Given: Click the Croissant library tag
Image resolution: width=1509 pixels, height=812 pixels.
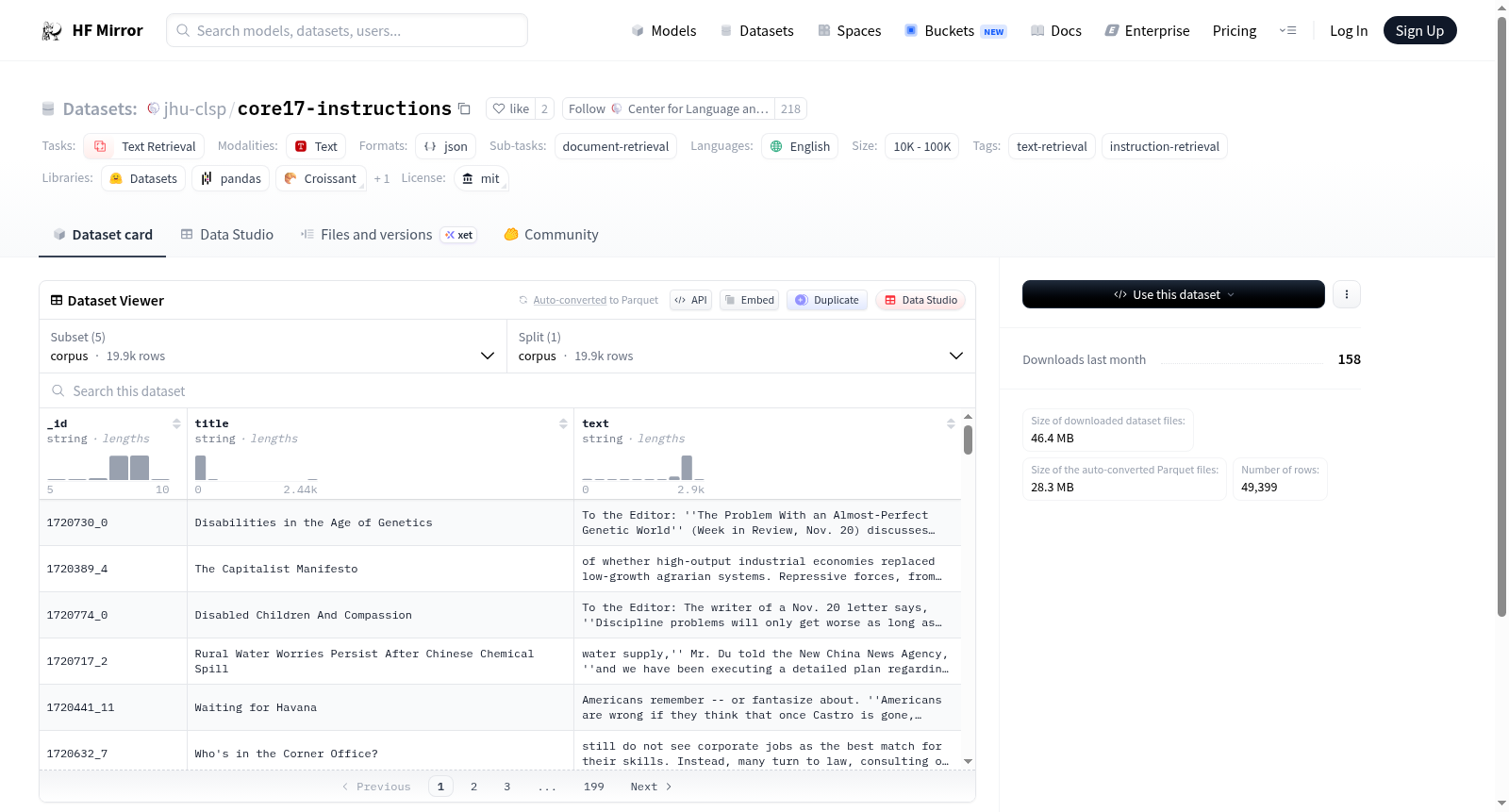Looking at the screenshot, I should 321,178.
